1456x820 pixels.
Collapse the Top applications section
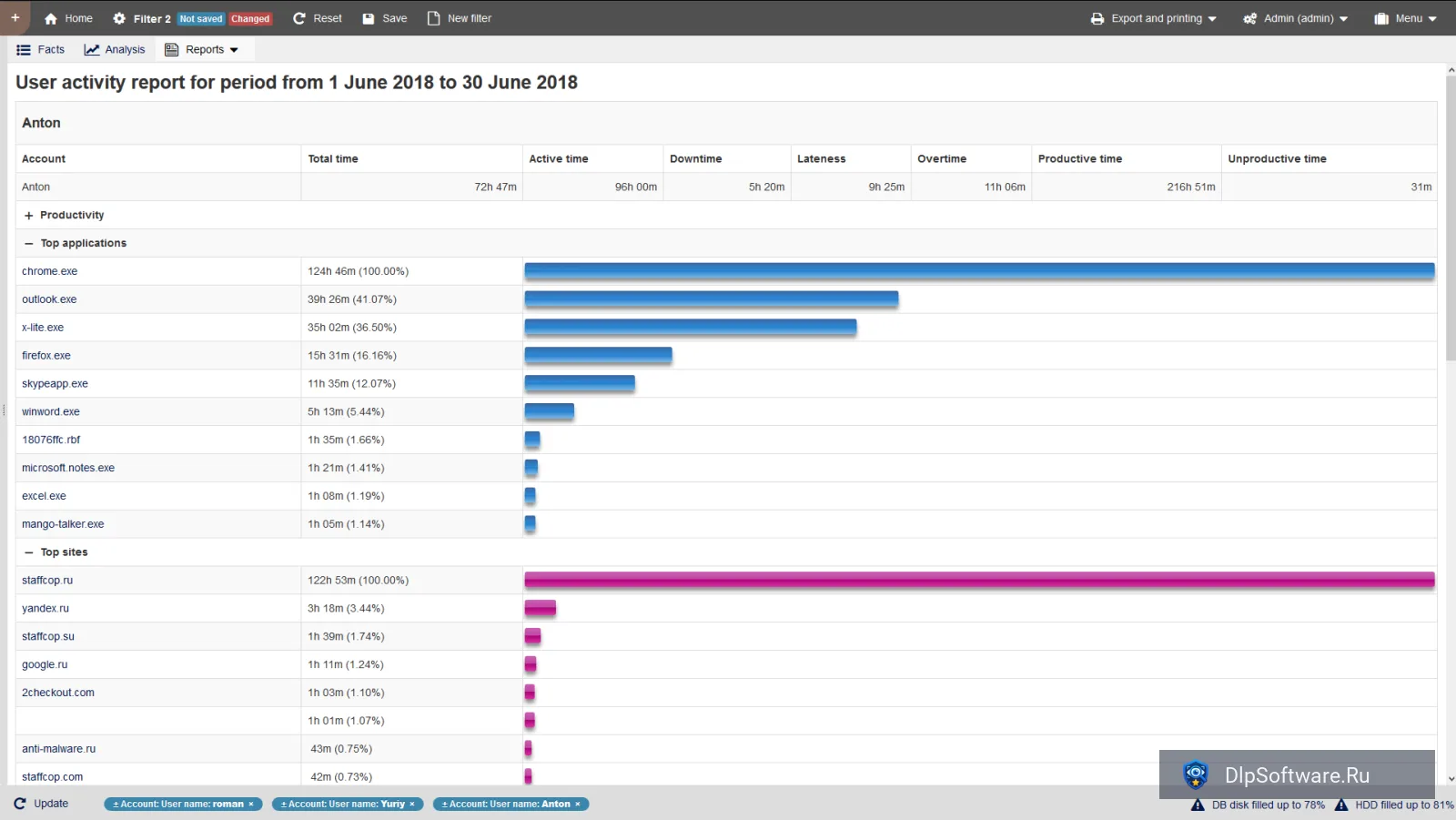click(x=75, y=244)
